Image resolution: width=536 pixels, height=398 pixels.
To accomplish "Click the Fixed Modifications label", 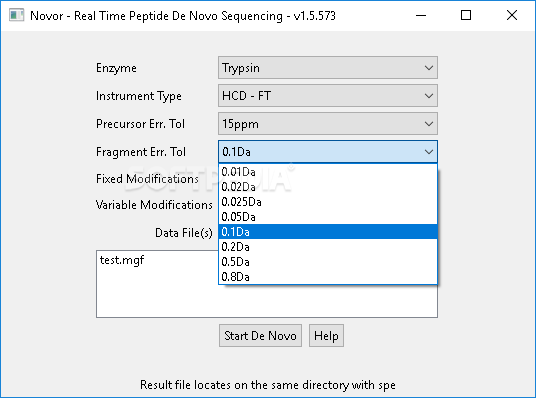I will pos(147,179).
